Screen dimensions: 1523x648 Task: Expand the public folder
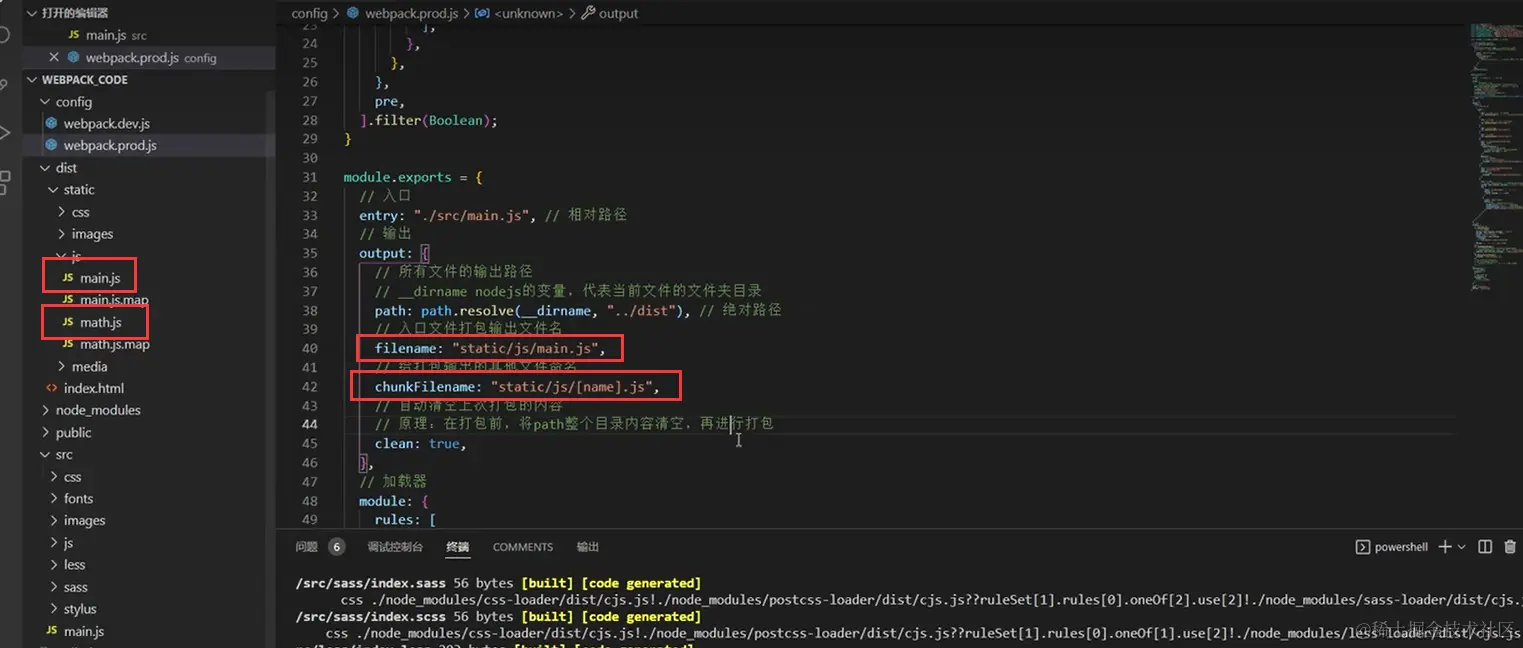44,432
